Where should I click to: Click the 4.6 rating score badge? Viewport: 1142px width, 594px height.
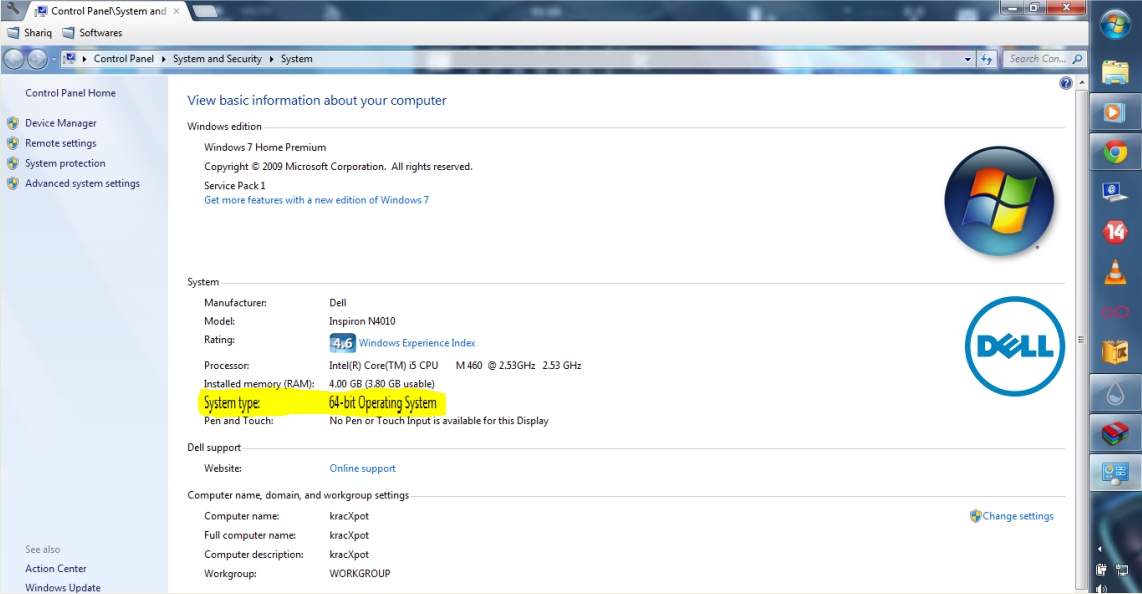coord(342,343)
